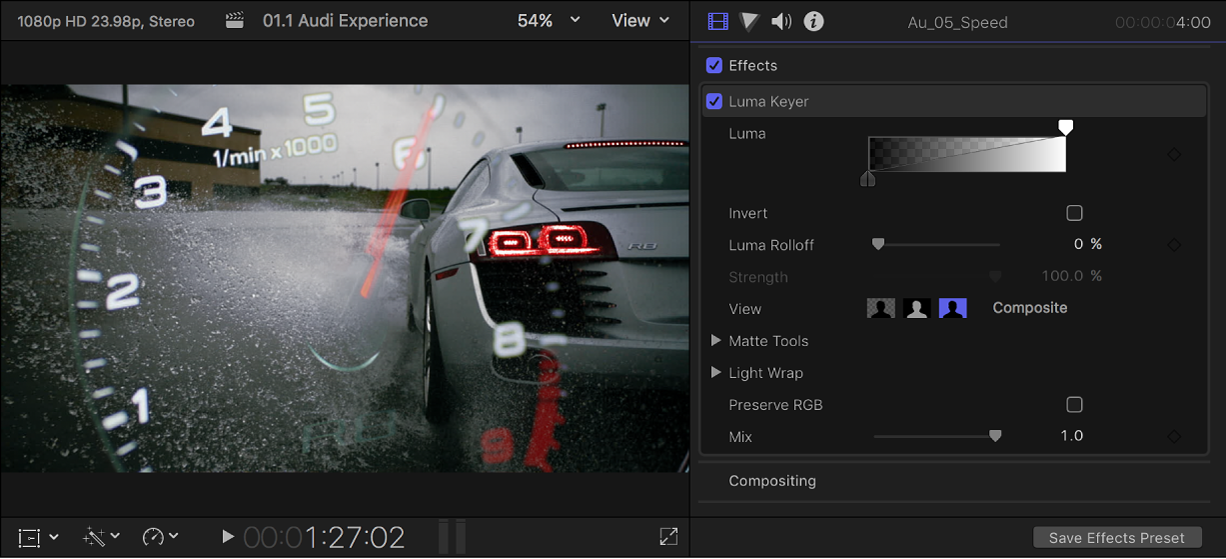Uncheck the Effects checkbox
The width and height of the screenshot is (1226, 559).
(x=714, y=65)
